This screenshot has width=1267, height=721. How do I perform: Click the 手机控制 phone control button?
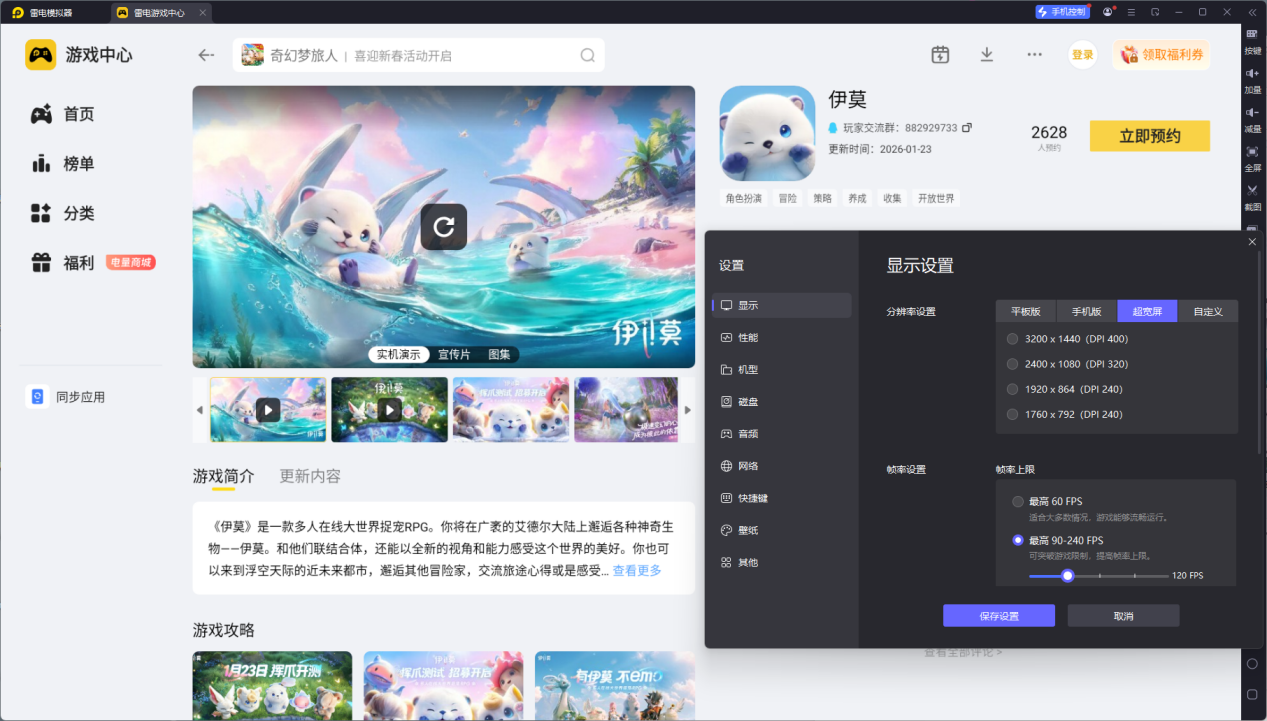1062,12
